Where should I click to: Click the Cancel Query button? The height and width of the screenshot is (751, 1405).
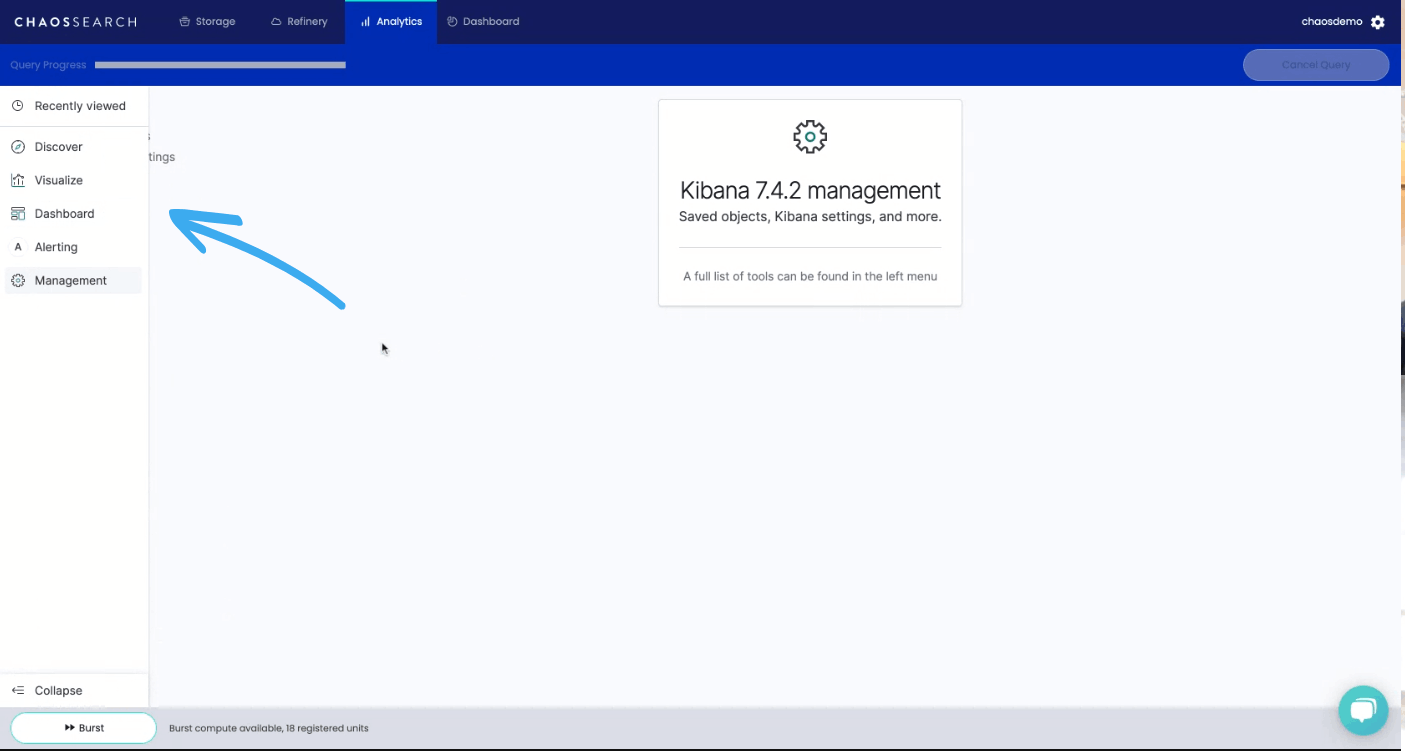tap(1315, 64)
